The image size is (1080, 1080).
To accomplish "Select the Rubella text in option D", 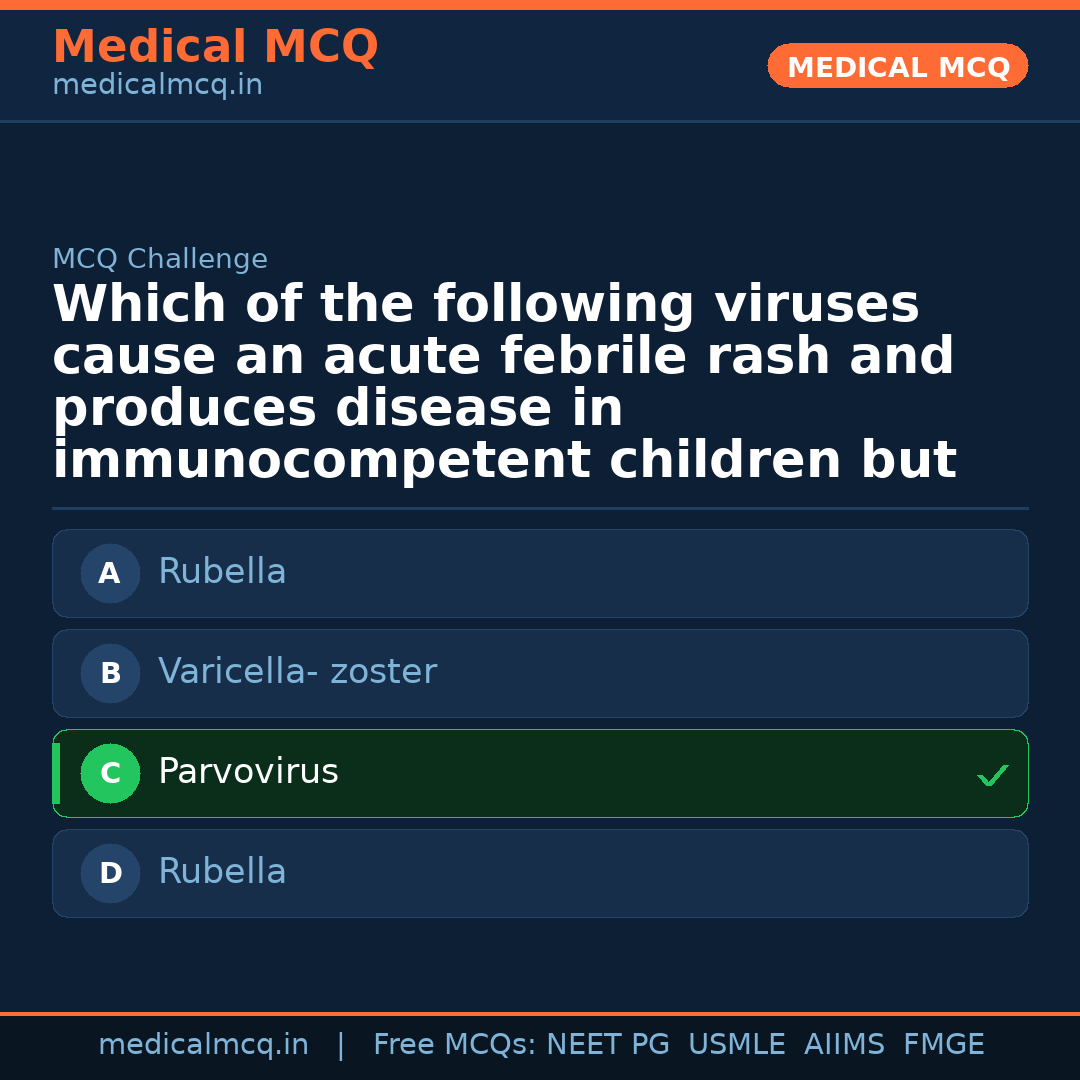I will tap(222, 872).
